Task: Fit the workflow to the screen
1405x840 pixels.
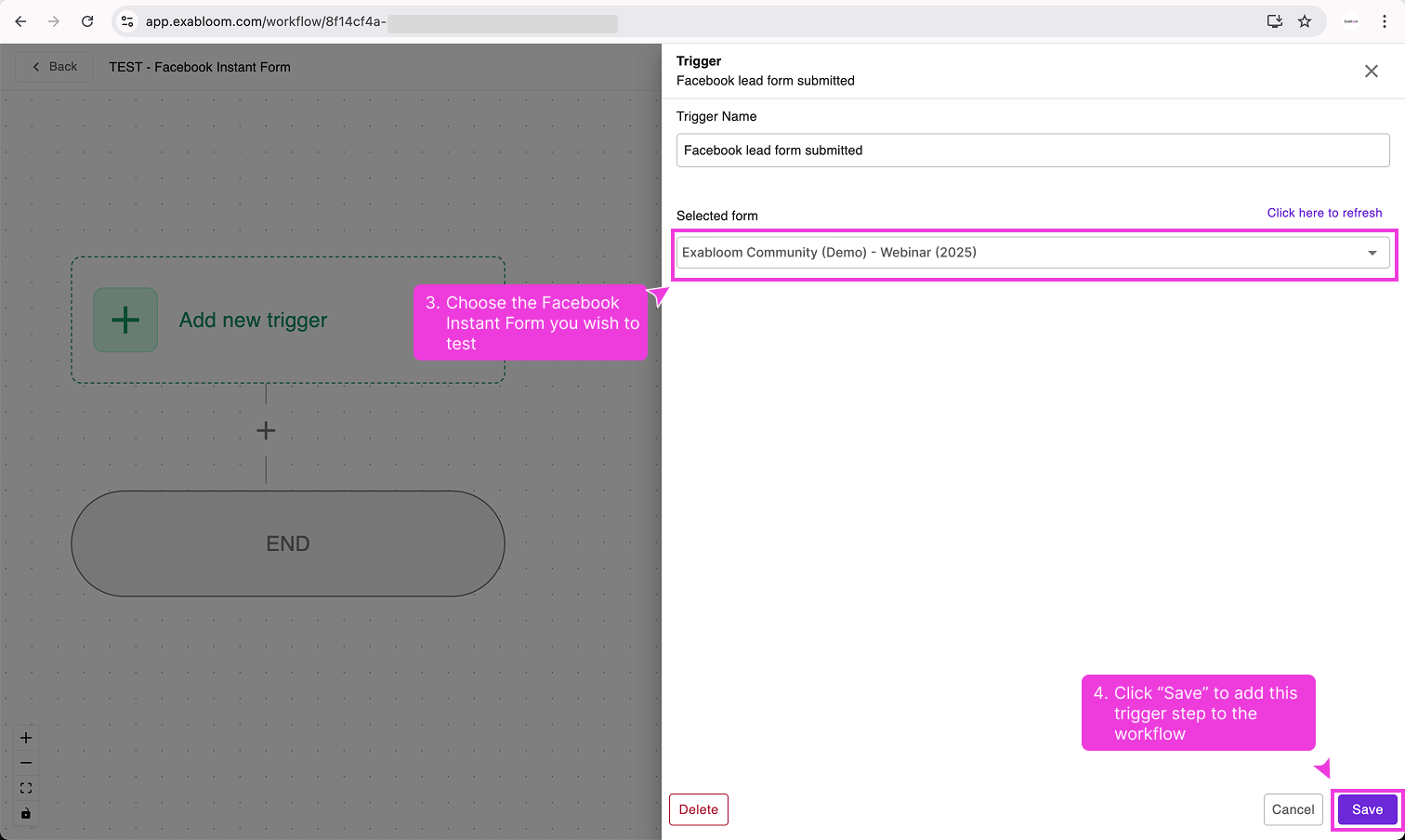Action: [25, 787]
